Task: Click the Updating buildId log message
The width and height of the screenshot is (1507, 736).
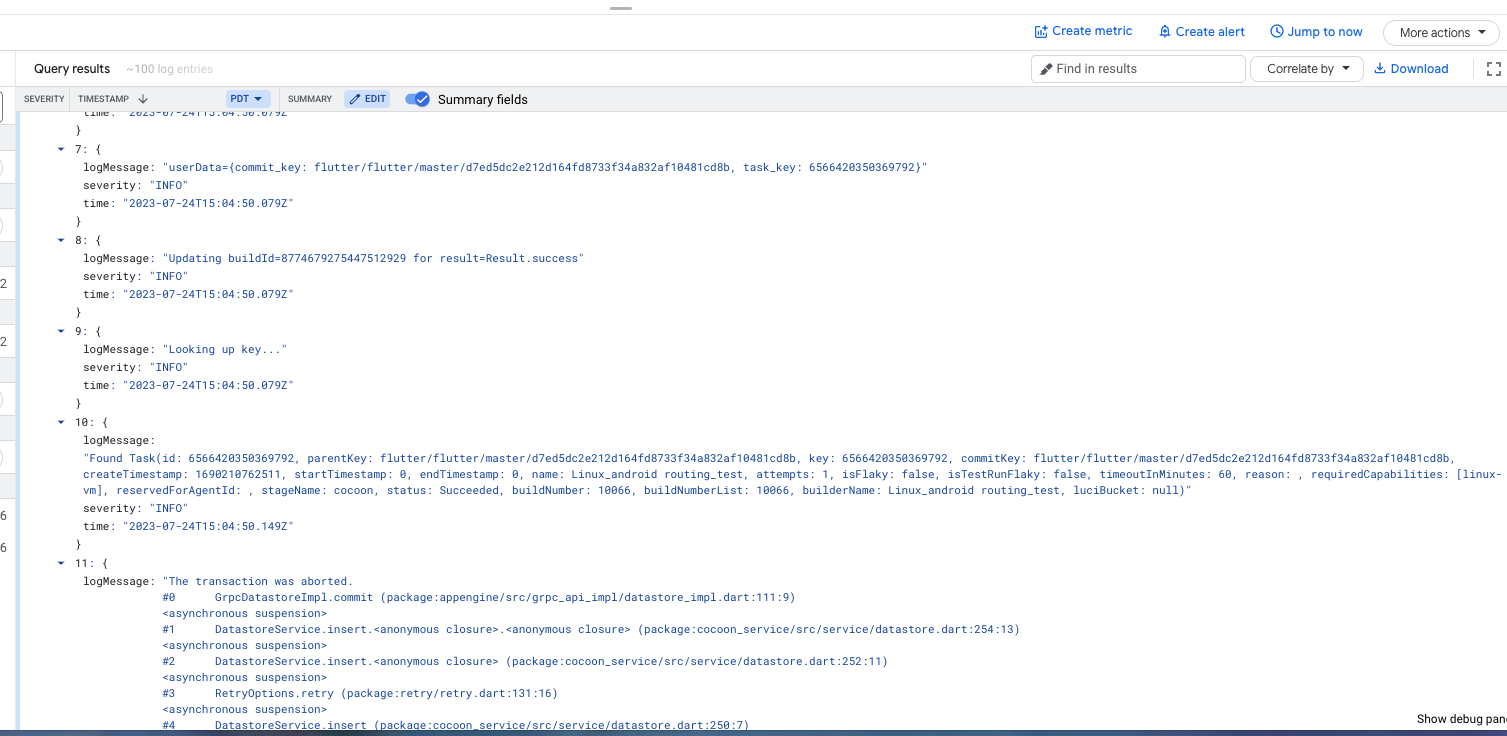Action: point(373,258)
